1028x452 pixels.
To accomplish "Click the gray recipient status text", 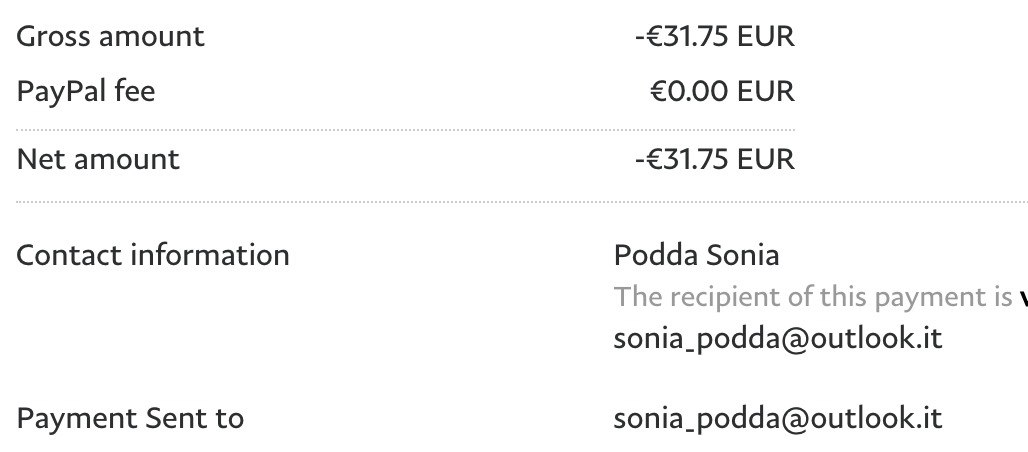I will [x=812, y=297].
